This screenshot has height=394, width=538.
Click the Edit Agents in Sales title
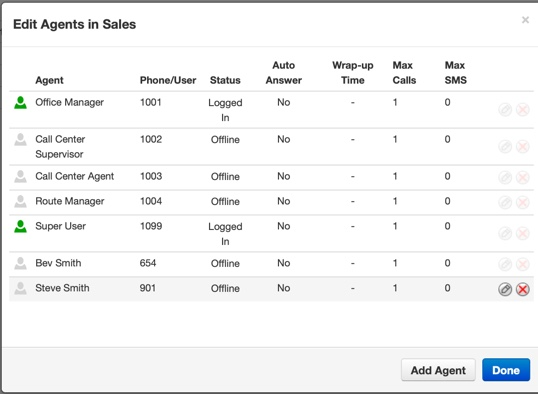[74, 24]
